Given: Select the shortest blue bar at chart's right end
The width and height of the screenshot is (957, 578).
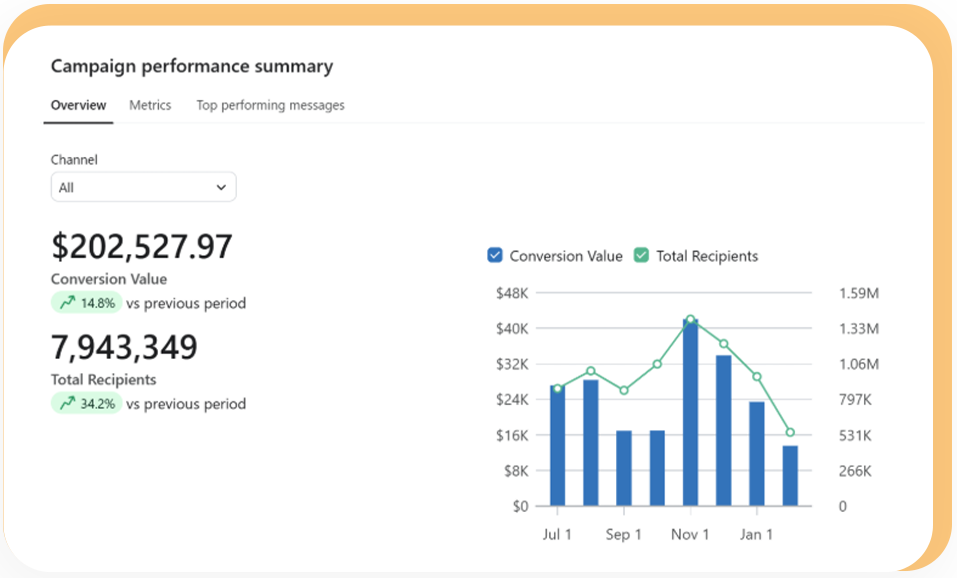Looking at the screenshot, I should [790, 475].
